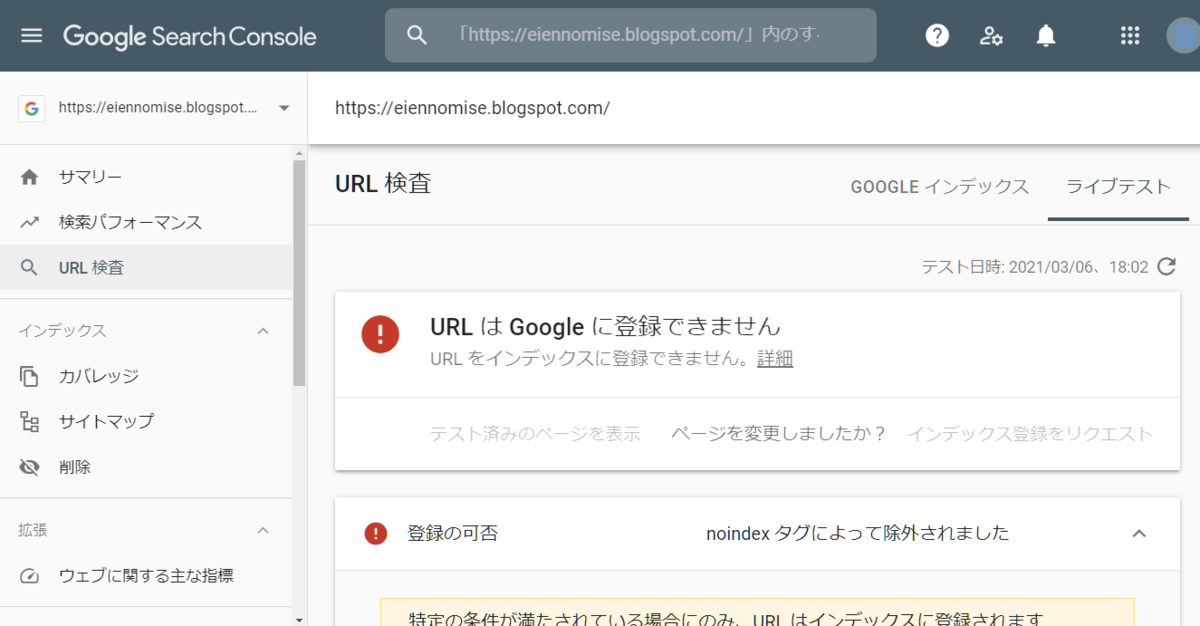Click the URL 検査 page heading

point(383,184)
